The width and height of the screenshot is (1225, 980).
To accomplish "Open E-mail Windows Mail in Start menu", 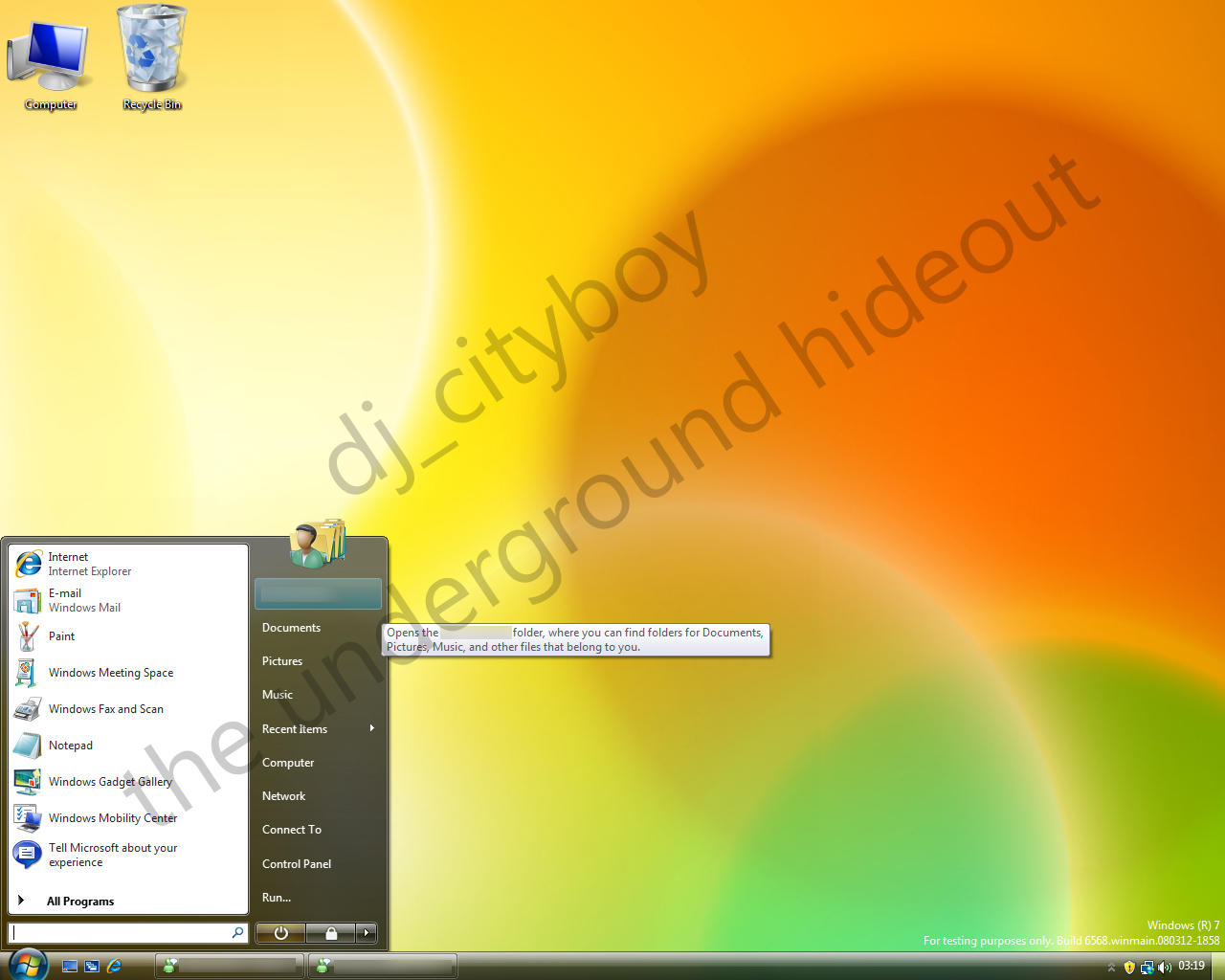I will [x=128, y=600].
